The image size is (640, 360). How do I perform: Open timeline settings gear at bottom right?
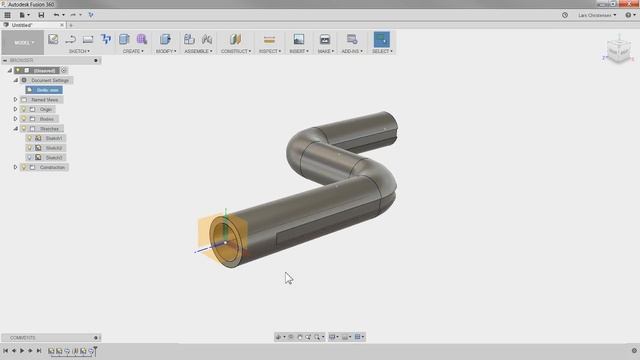(x=634, y=351)
